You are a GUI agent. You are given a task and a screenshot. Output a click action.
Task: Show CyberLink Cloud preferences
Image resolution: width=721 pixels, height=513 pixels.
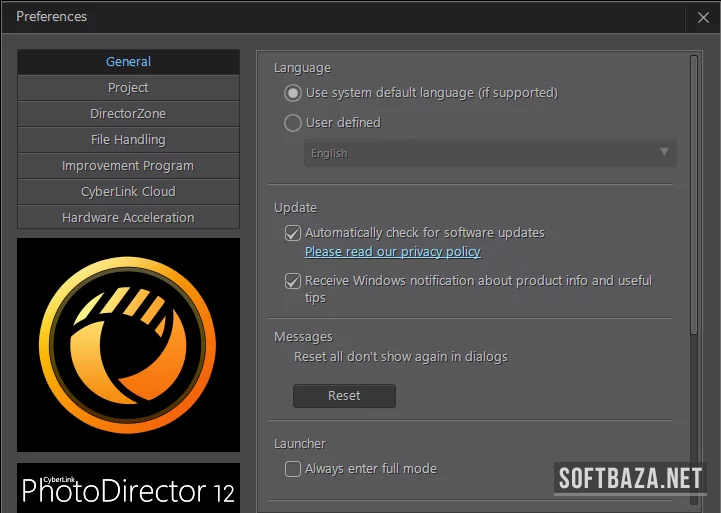tap(128, 192)
